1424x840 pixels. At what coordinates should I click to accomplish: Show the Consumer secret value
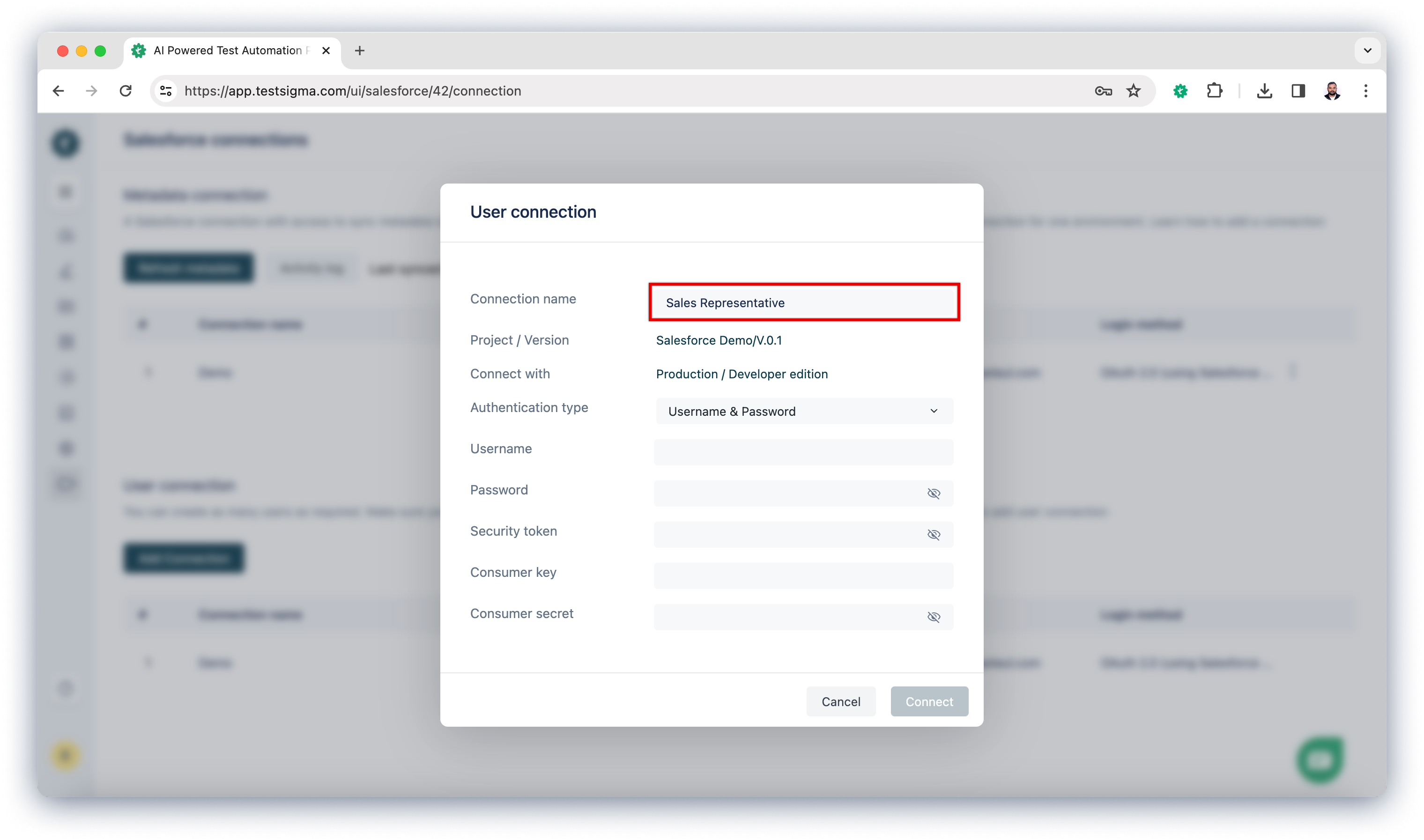(934, 617)
